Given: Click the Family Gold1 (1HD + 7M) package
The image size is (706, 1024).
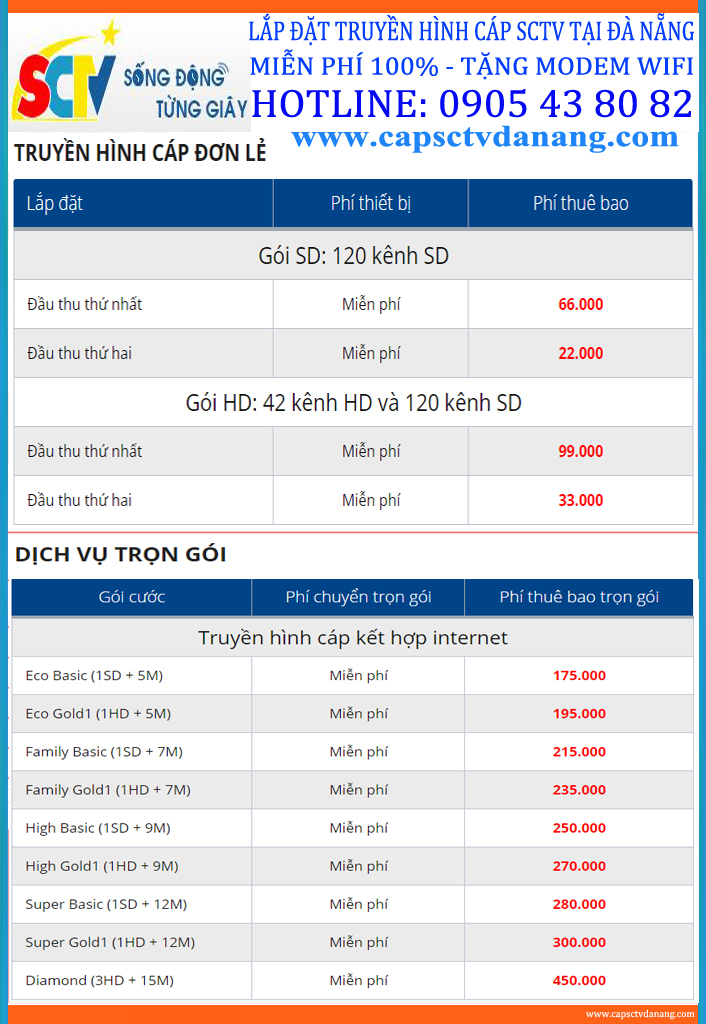Looking at the screenshot, I should click(x=108, y=790).
